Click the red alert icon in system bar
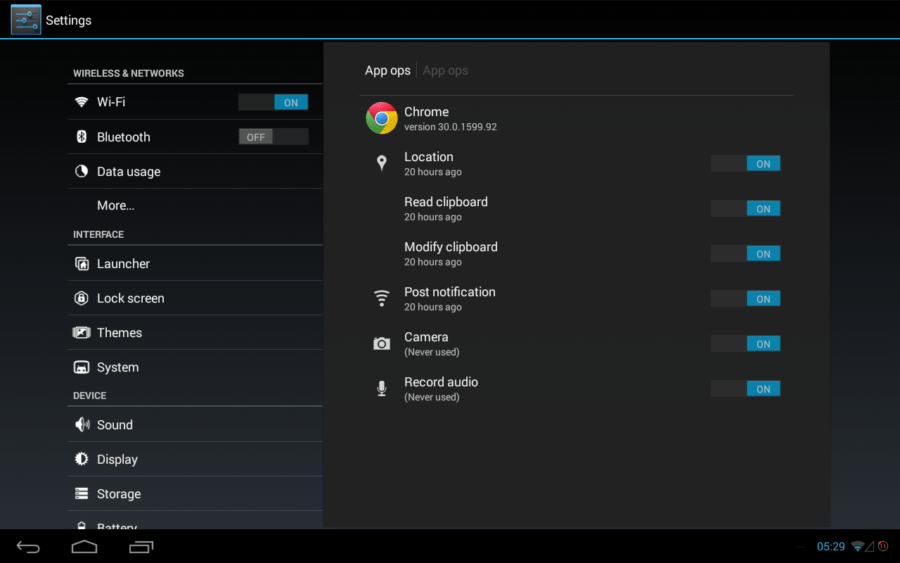The height and width of the screenshot is (563, 900). tap(883, 546)
